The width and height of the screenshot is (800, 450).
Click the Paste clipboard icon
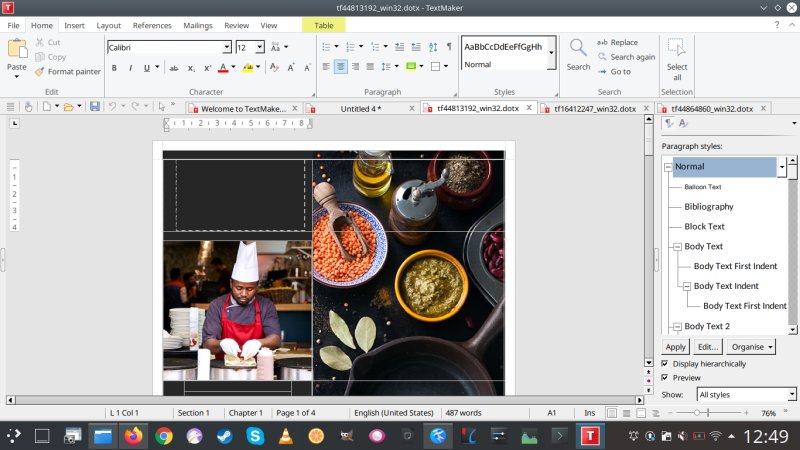pyautogui.click(x=17, y=49)
